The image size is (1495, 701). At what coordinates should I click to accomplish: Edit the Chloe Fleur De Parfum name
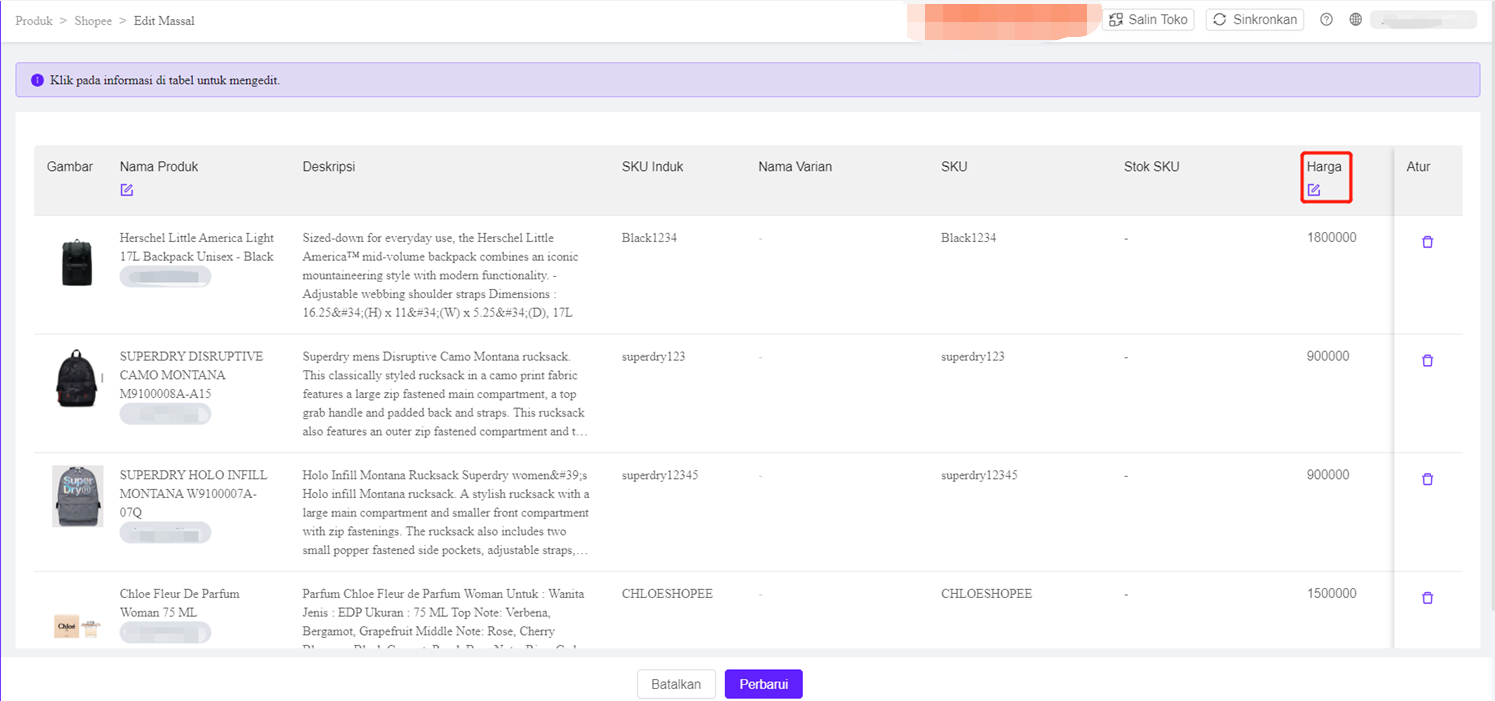[180, 602]
